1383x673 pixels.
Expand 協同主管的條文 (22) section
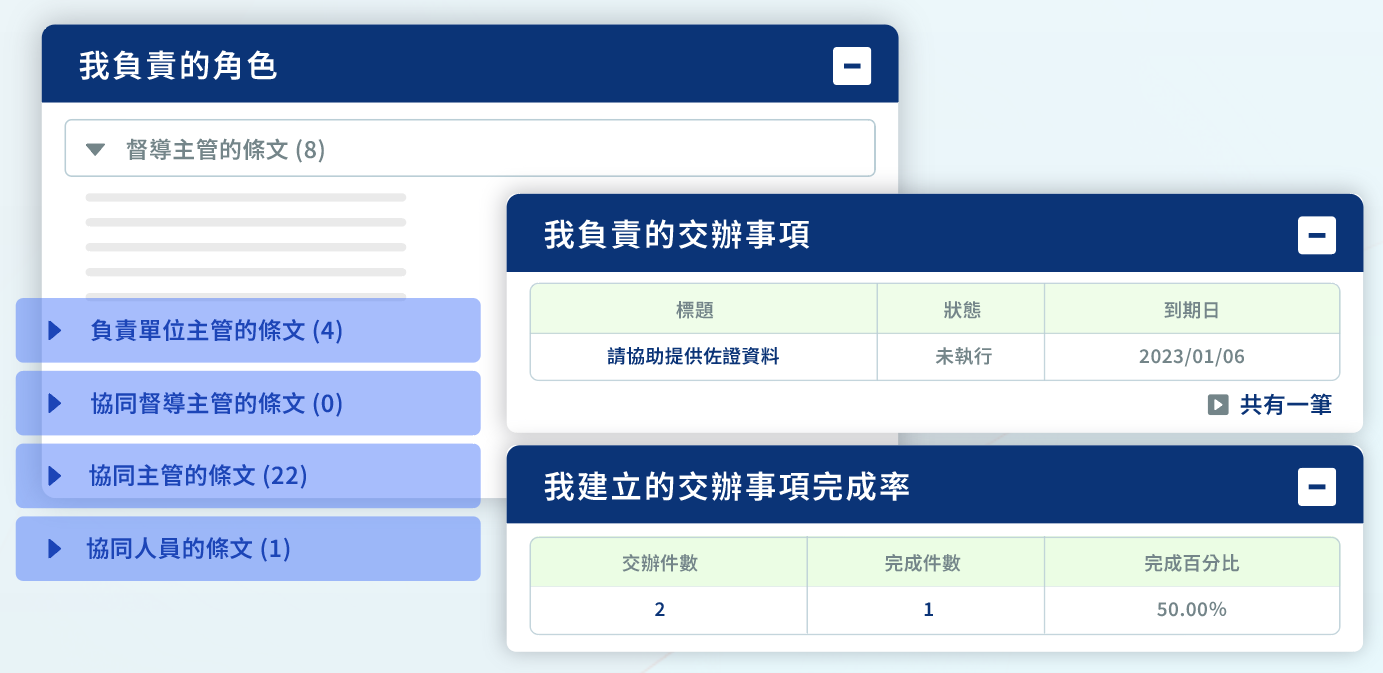248,476
